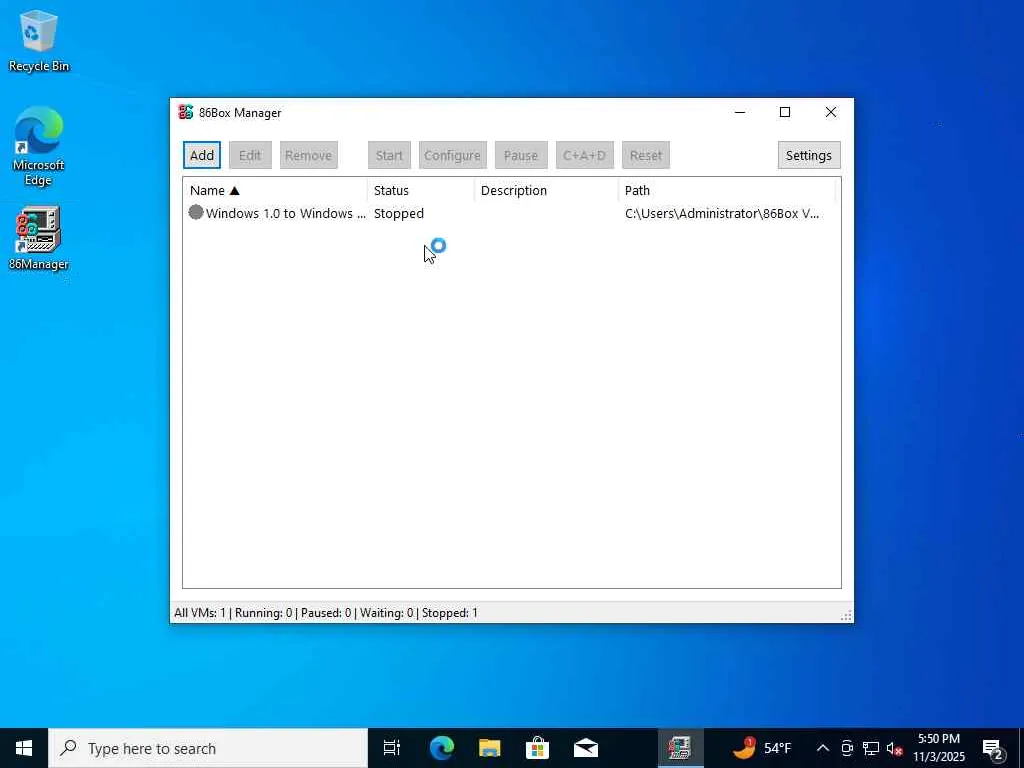Viewport: 1024px width, 768px height.
Task: Click the Edit button
Action: coord(250,155)
